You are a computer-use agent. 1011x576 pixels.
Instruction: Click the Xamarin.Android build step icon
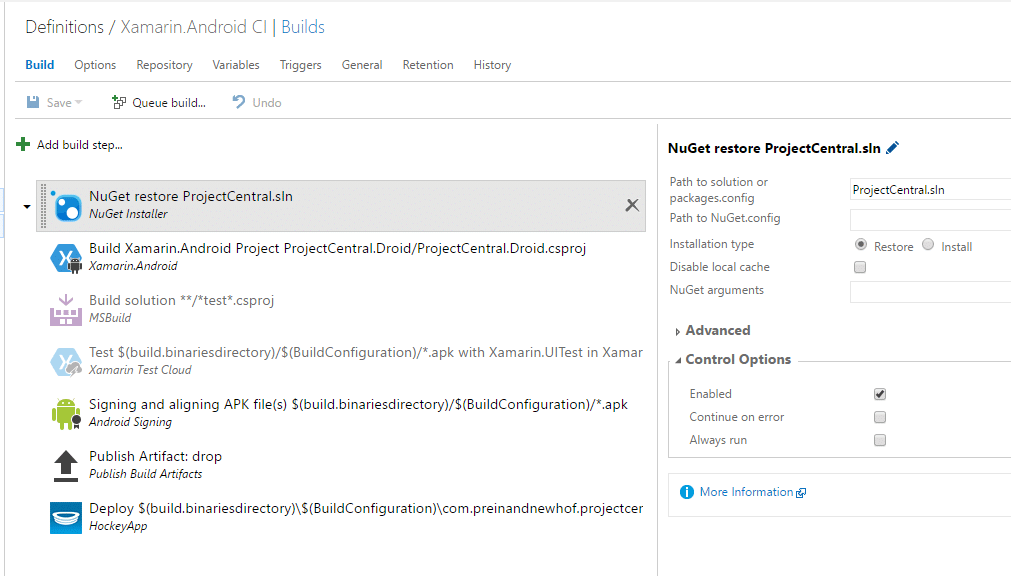tap(66, 258)
